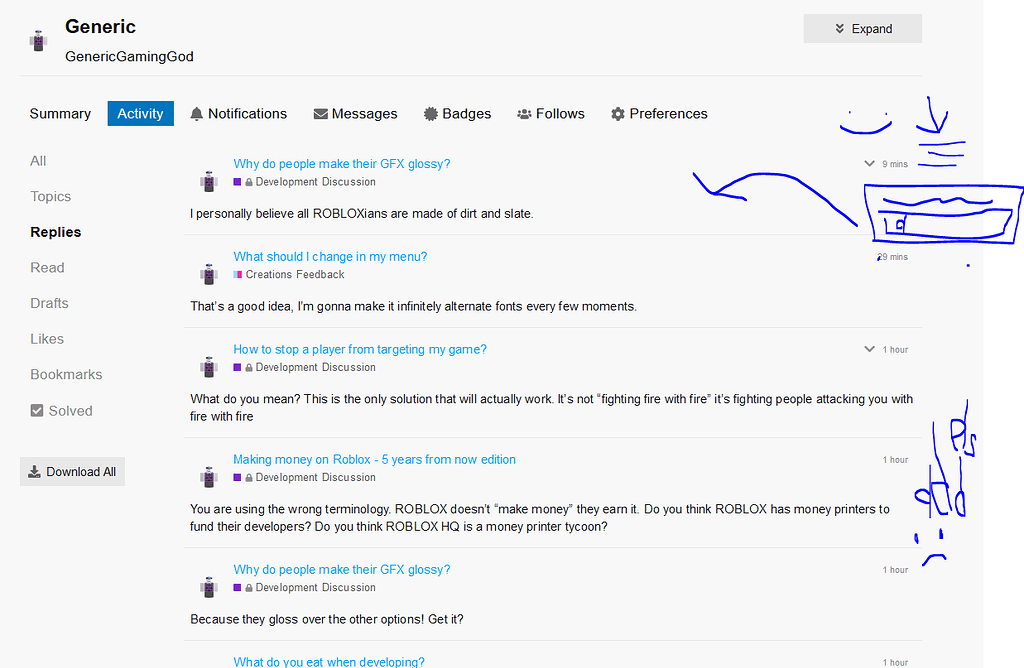View Drafts in the sidebar
Viewport: 1024px width, 668px height.
pos(50,303)
